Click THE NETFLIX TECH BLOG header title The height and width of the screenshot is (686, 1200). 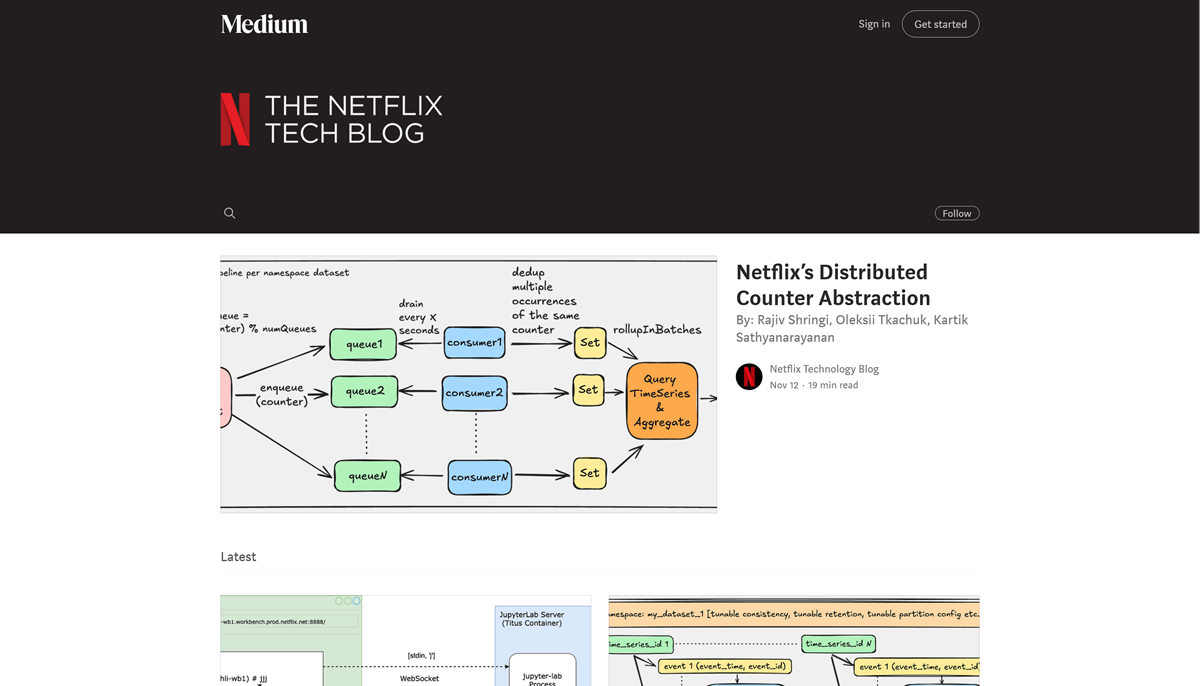tap(352, 119)
